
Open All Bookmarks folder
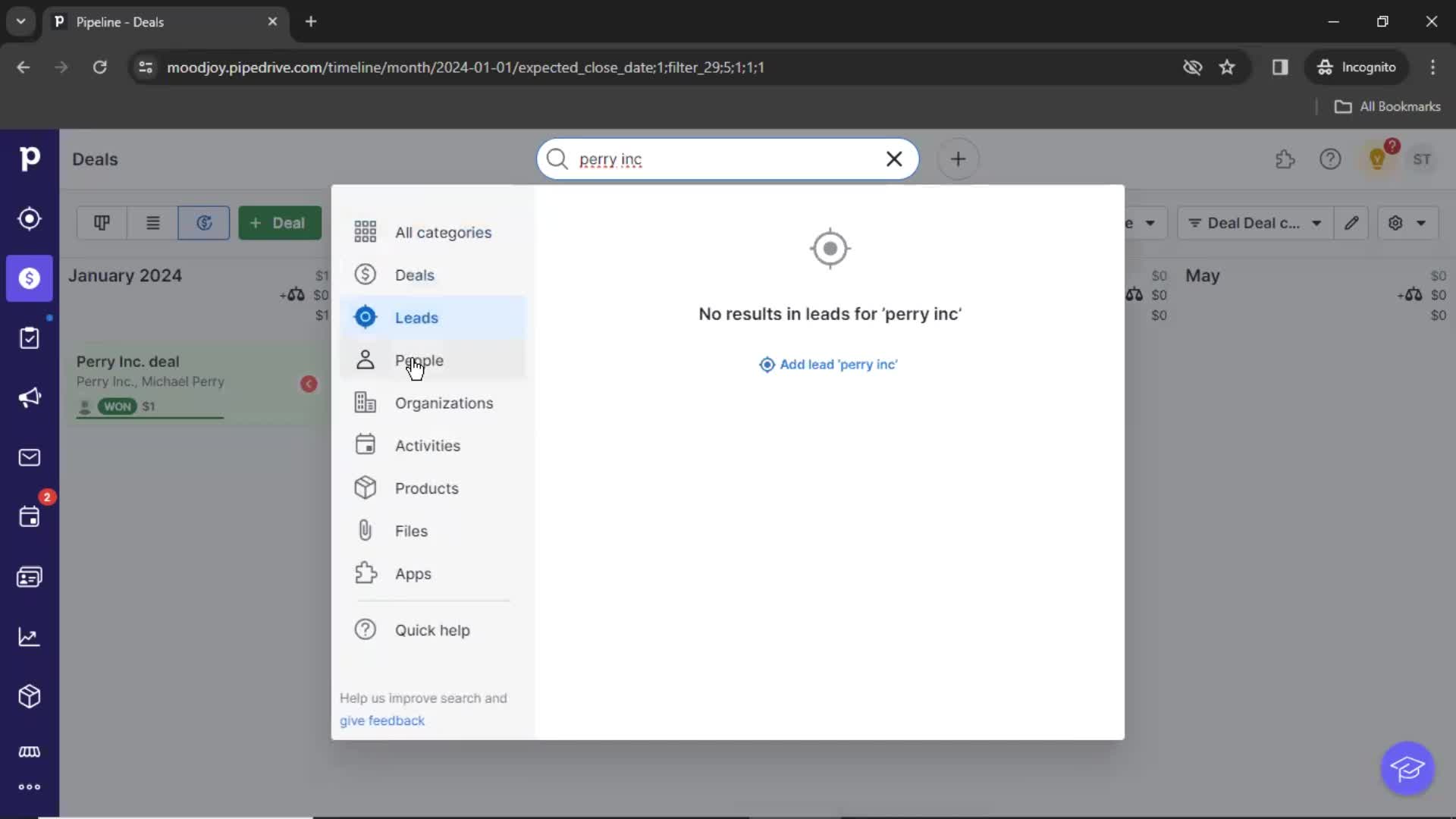point(1387,107)
